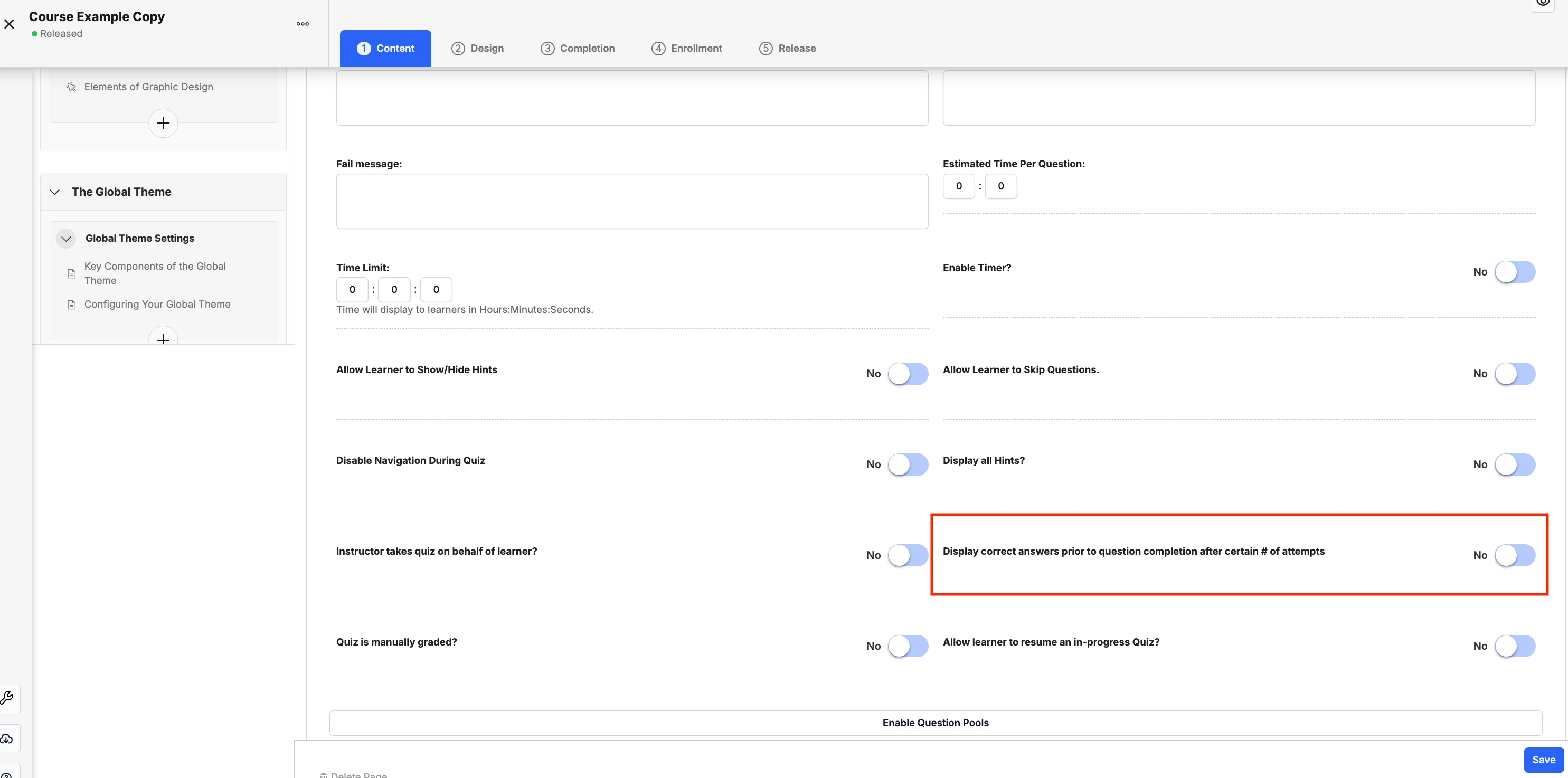Toggle Display correct answers after attempts switch

point(1515,555)
